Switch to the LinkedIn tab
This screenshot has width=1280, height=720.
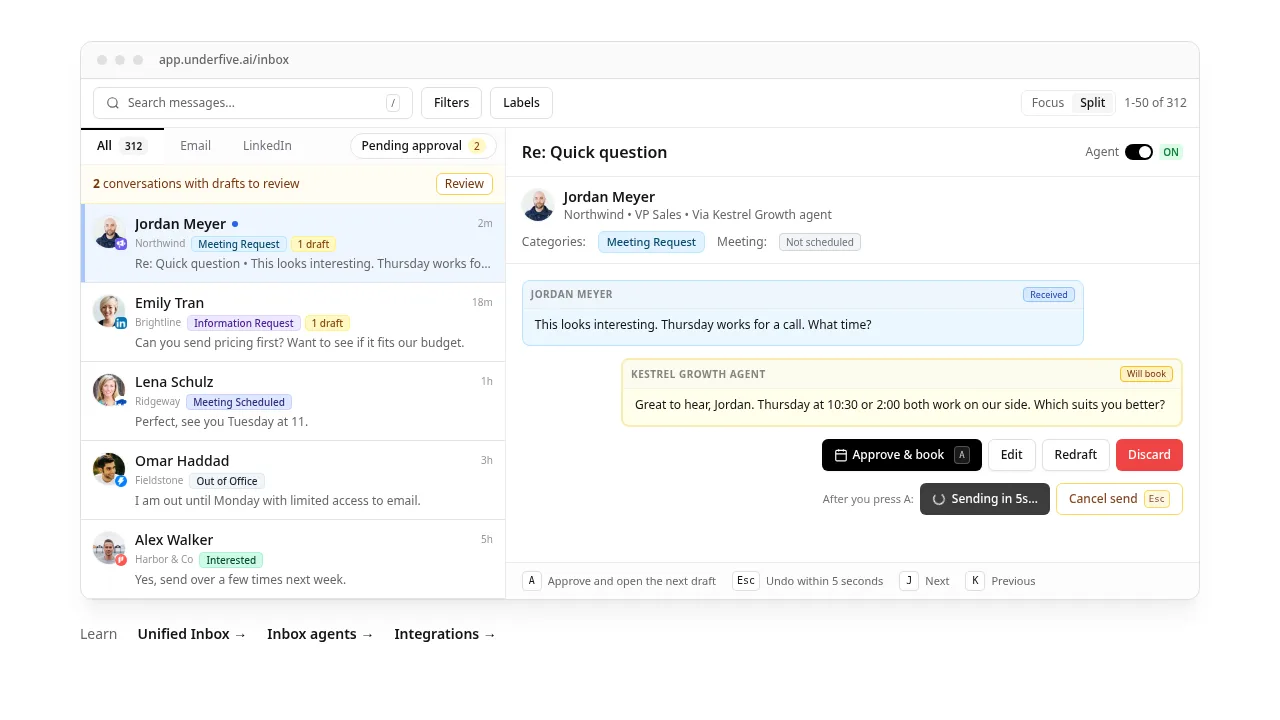pyautogui.click(x=267, y=146)
